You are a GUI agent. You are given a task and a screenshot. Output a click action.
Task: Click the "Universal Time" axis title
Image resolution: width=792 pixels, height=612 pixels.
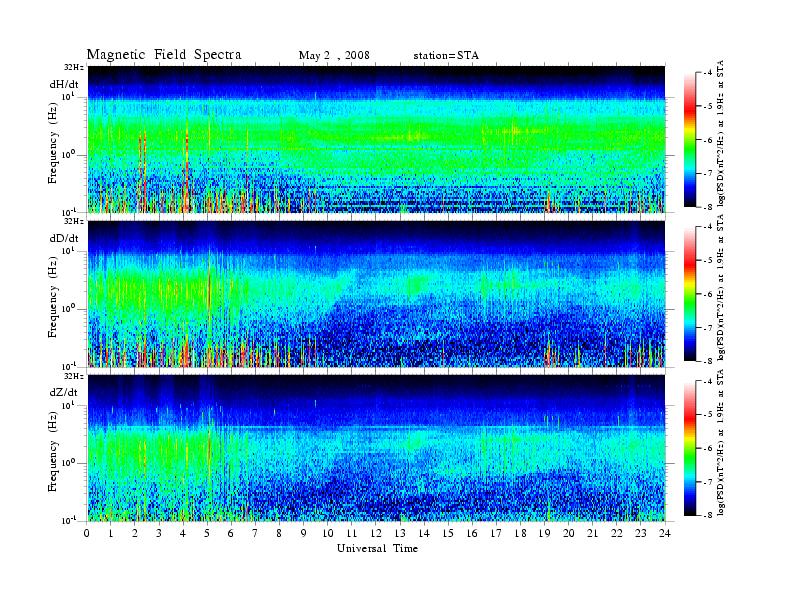(377, 548)
